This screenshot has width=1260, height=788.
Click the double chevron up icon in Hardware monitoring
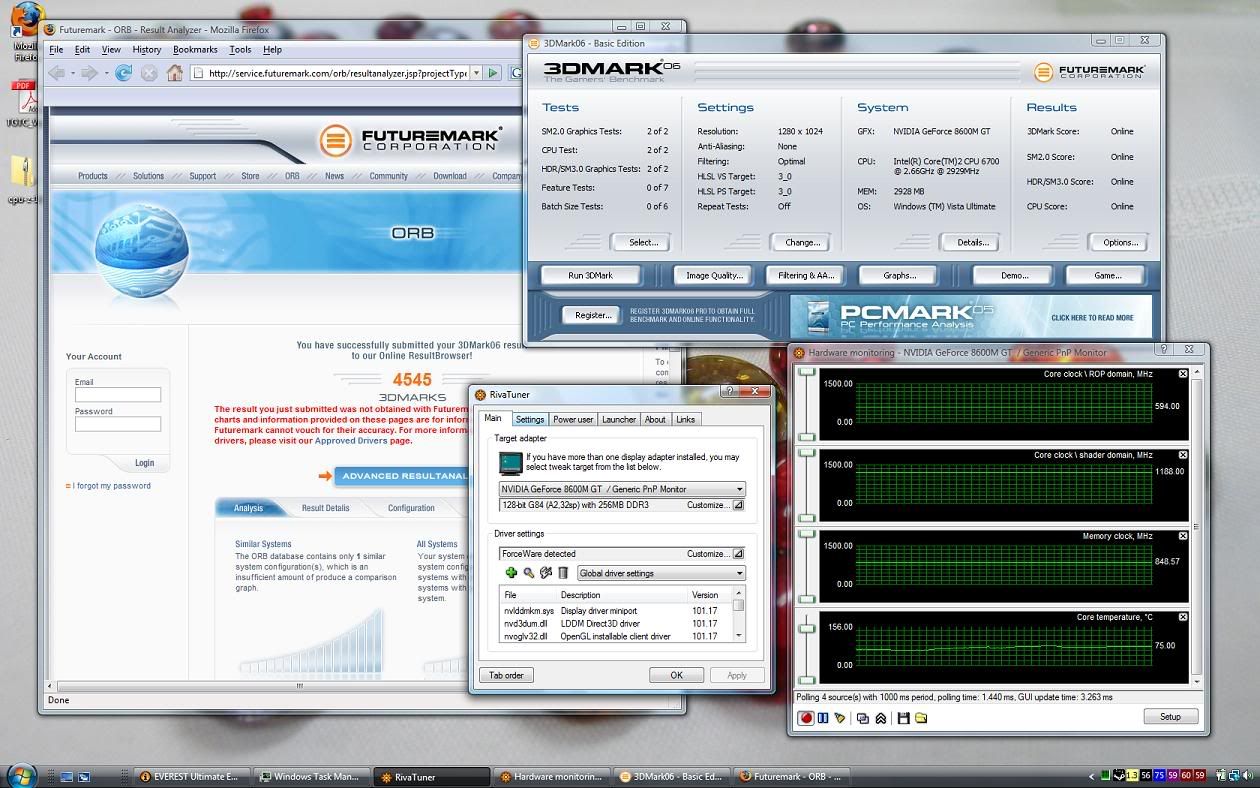[x=881, y=717]
